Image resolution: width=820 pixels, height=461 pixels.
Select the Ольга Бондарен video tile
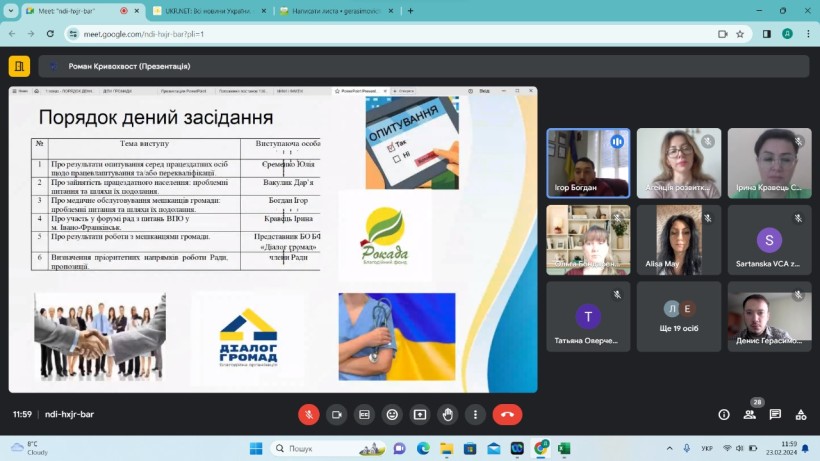[x=588, y=240]
